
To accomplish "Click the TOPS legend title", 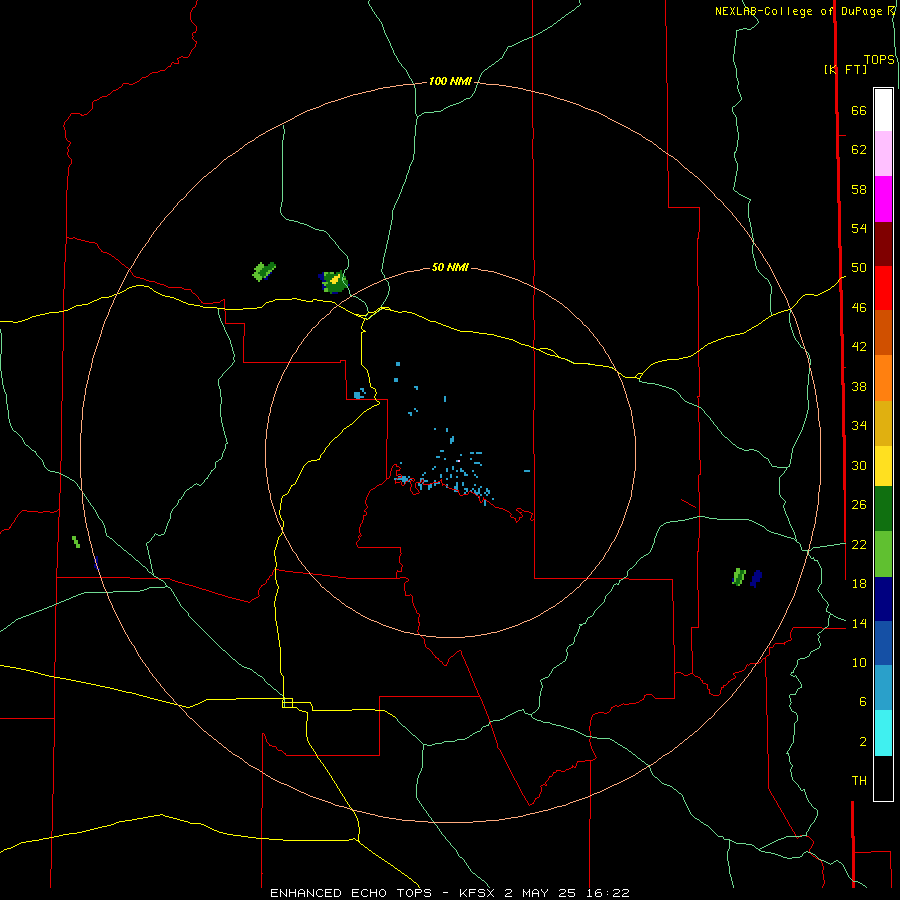I will click(x=879, y=60).
